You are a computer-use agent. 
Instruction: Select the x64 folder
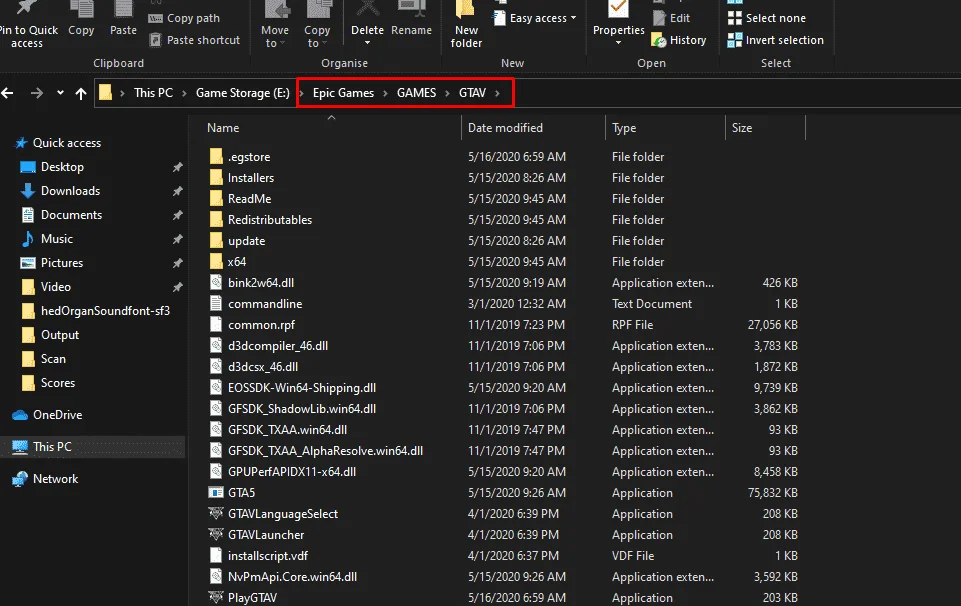[237, 262]
